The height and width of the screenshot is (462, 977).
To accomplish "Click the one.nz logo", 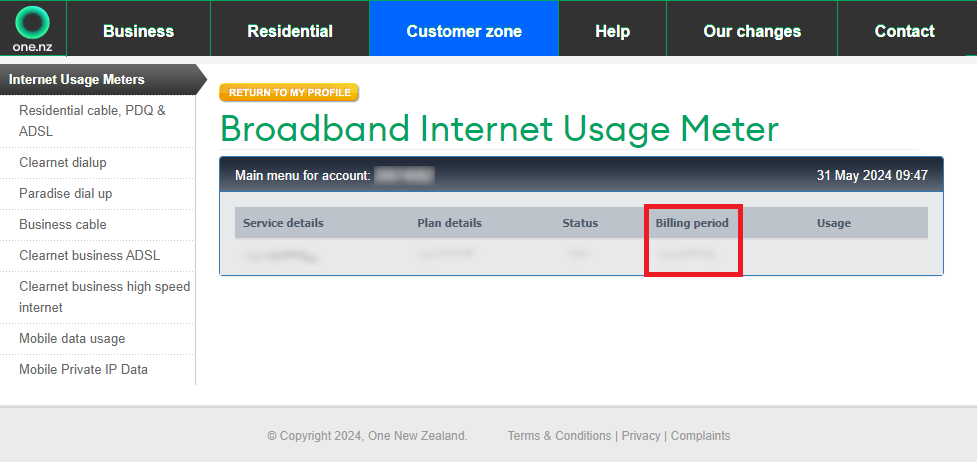I will click(32, 29).
